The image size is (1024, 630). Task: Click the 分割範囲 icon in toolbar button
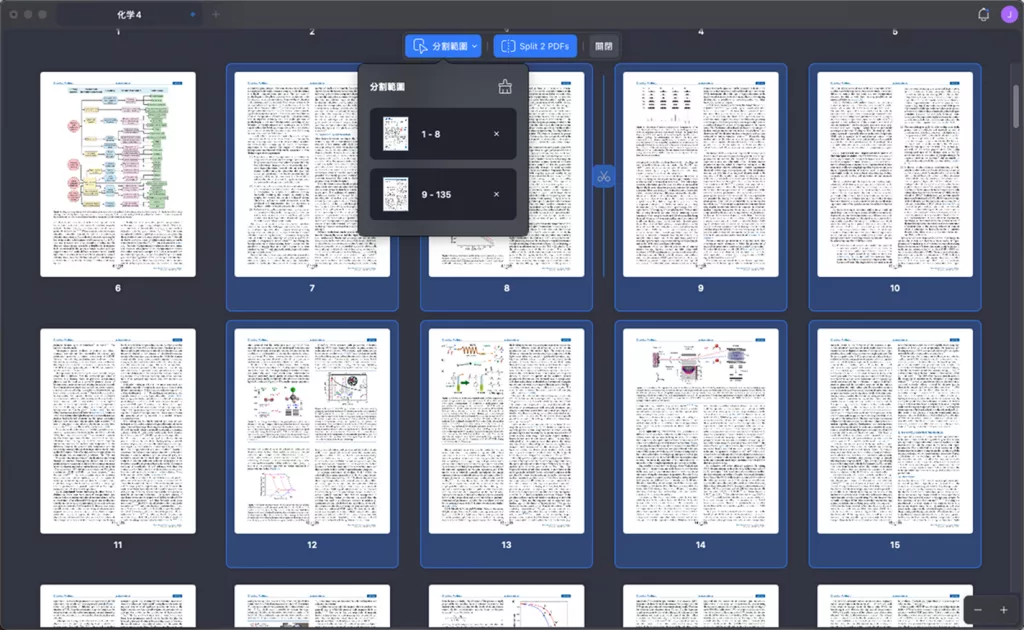(420, 46)
